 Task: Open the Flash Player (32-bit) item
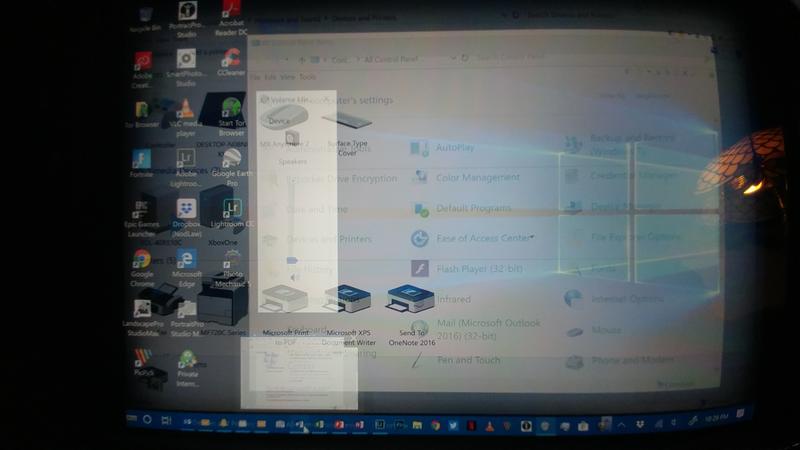point(466,268)
